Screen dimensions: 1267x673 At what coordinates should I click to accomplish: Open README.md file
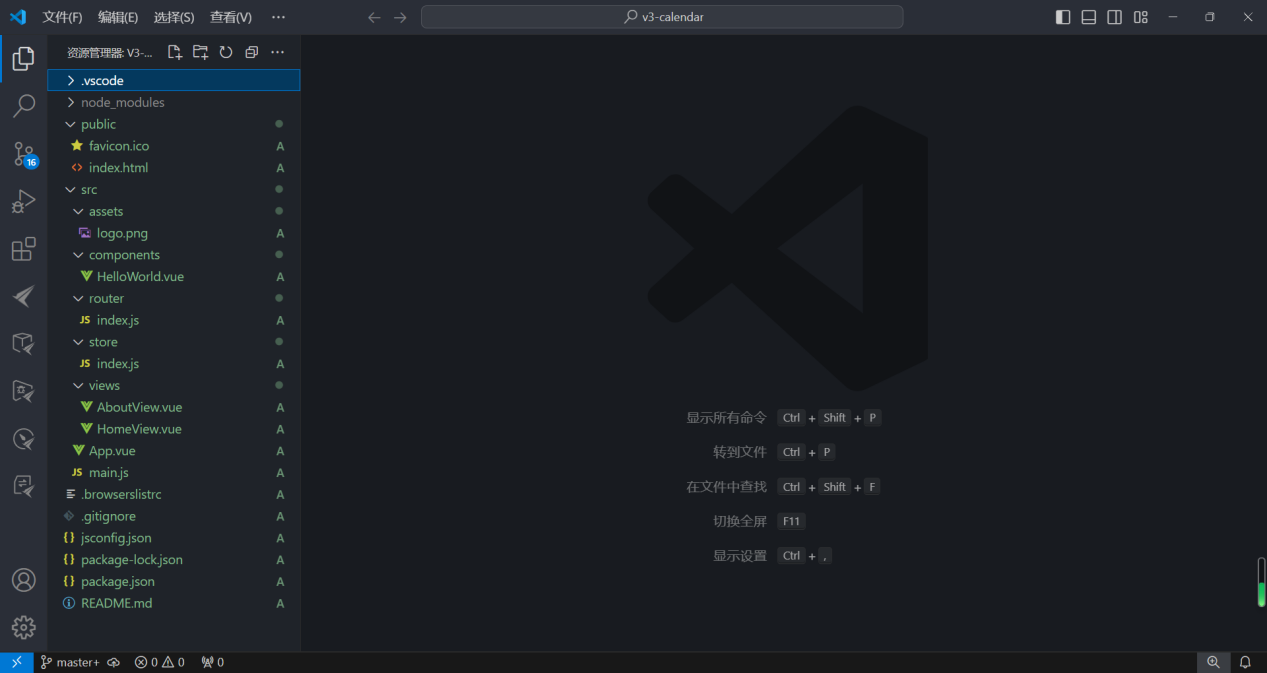(174, 603)
